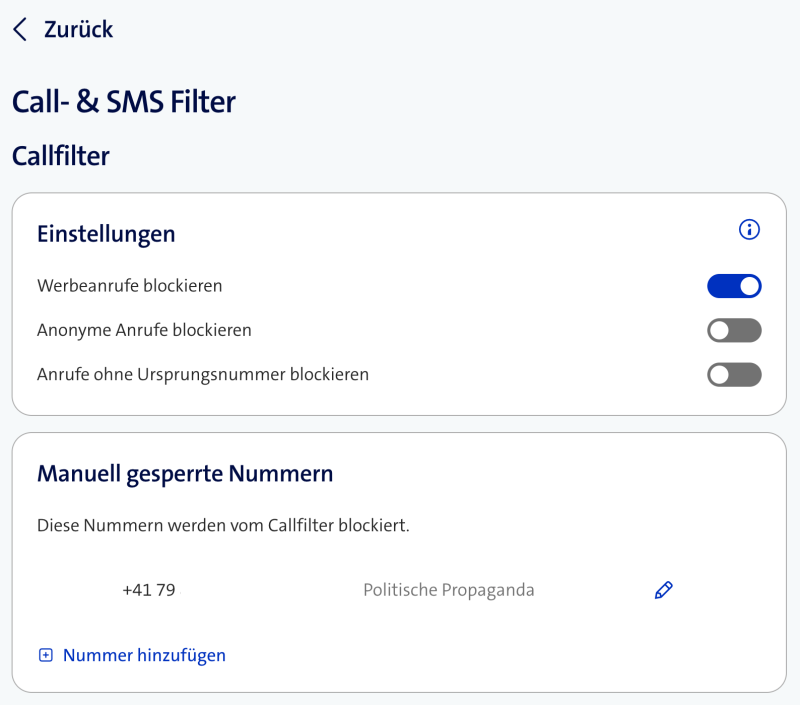This screenshot has width=800, height=705.
Task: Click the Nummer hinzufügen link text
Action: (x=144, y=656)
